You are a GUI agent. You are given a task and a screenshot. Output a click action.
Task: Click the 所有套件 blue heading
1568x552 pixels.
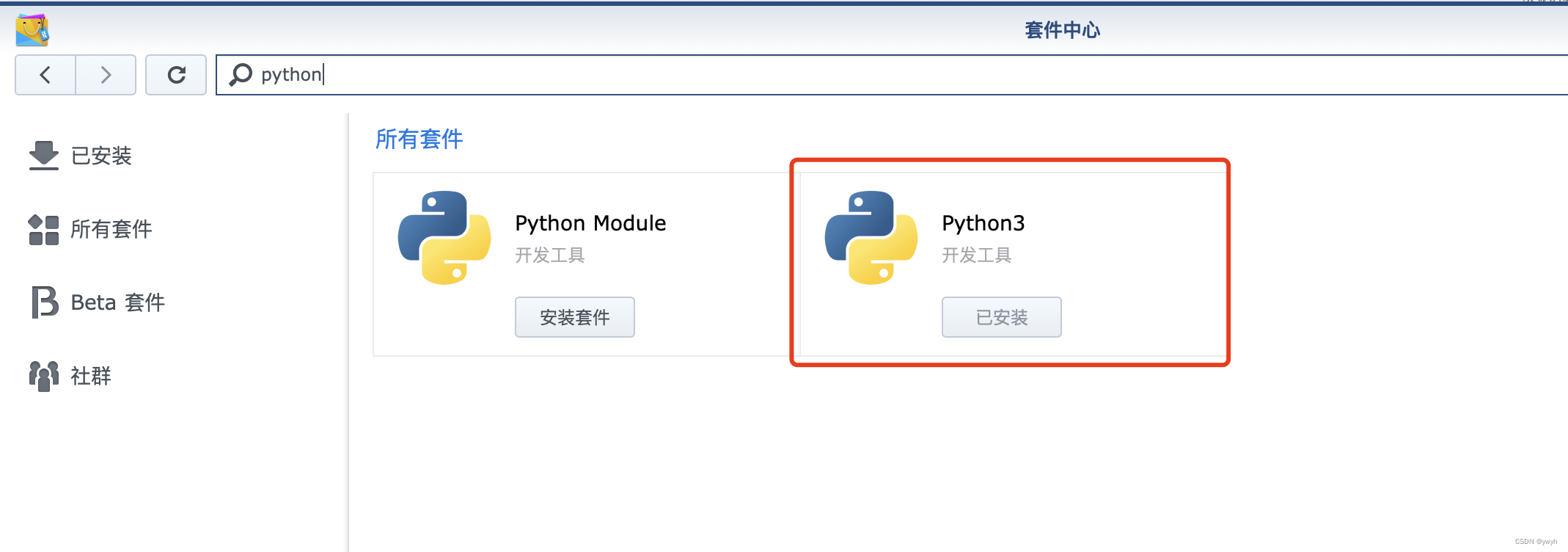[420, 139]
